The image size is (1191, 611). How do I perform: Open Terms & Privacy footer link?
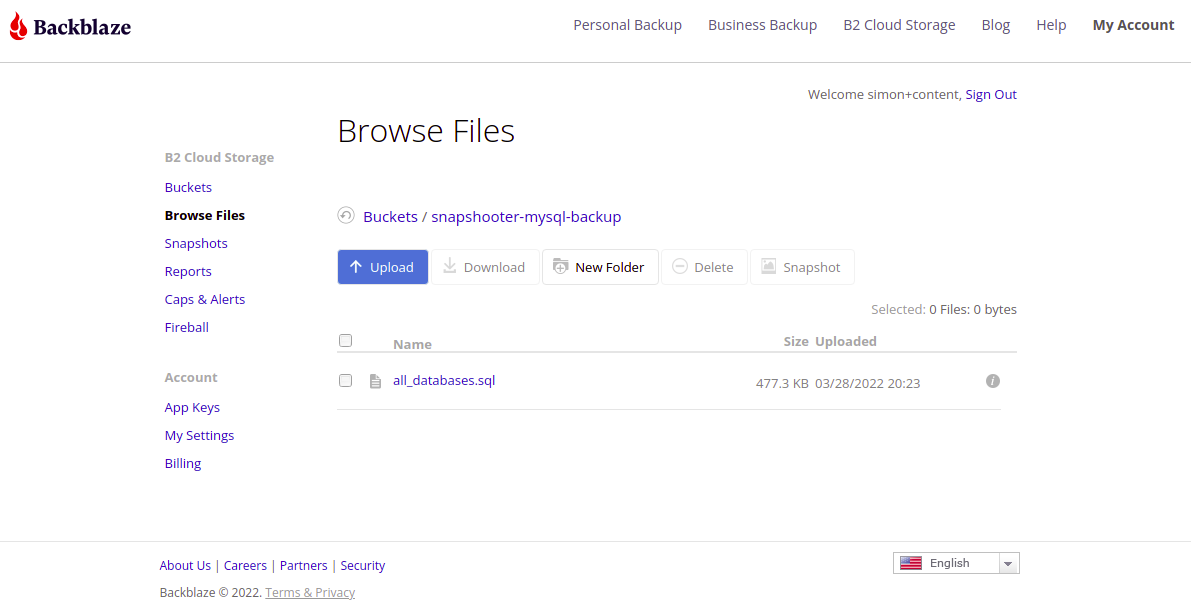pos(310,593)
